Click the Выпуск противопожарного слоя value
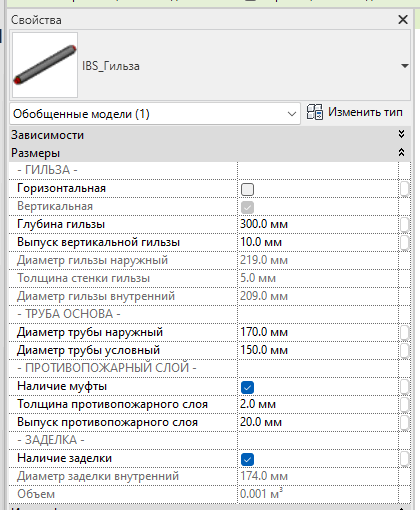 pyautogui.click(x=318, y=422)
